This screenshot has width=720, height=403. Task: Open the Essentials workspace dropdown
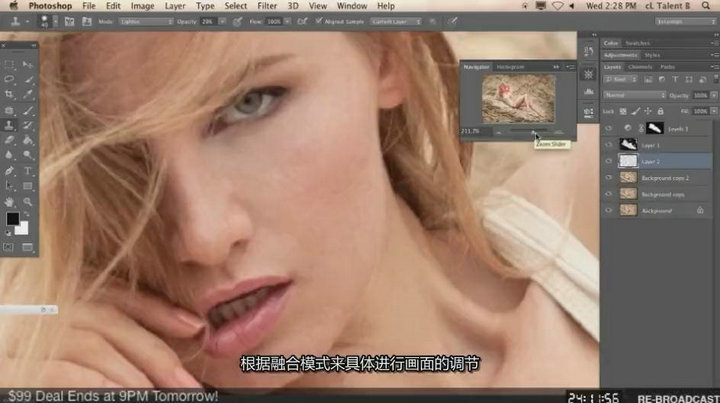tap(686, 22)
